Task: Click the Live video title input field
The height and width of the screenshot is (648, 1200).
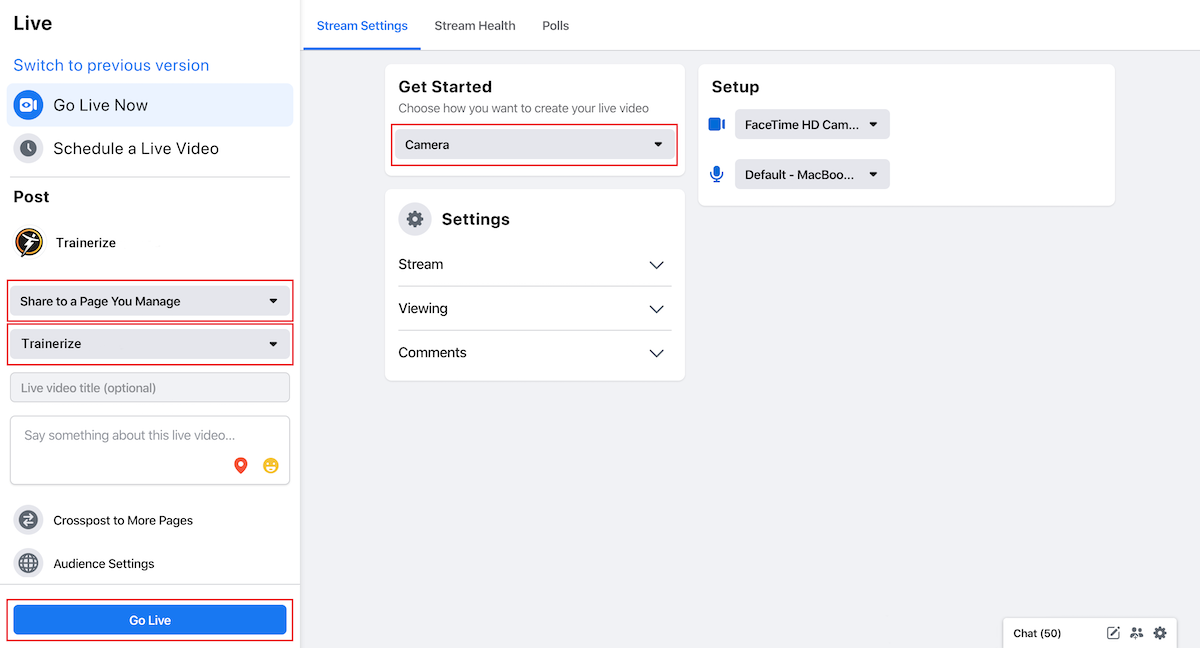Action: click(150, 388)
